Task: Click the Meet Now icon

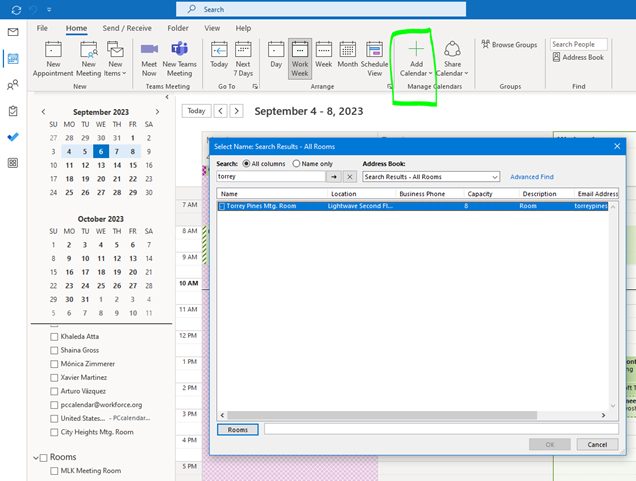Action: click(x=149, y=50)
